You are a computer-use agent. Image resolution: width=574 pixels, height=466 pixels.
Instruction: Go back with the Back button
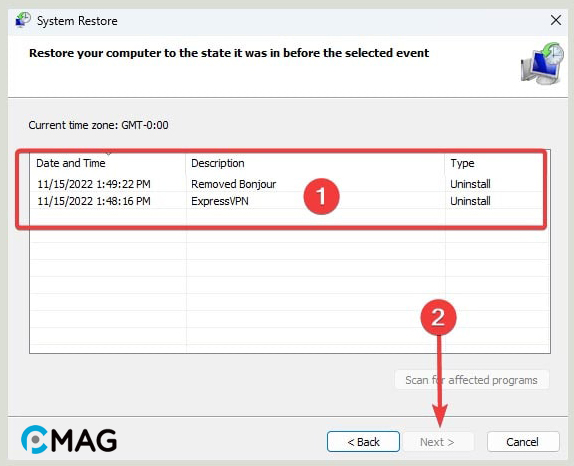tap(363, 442)
